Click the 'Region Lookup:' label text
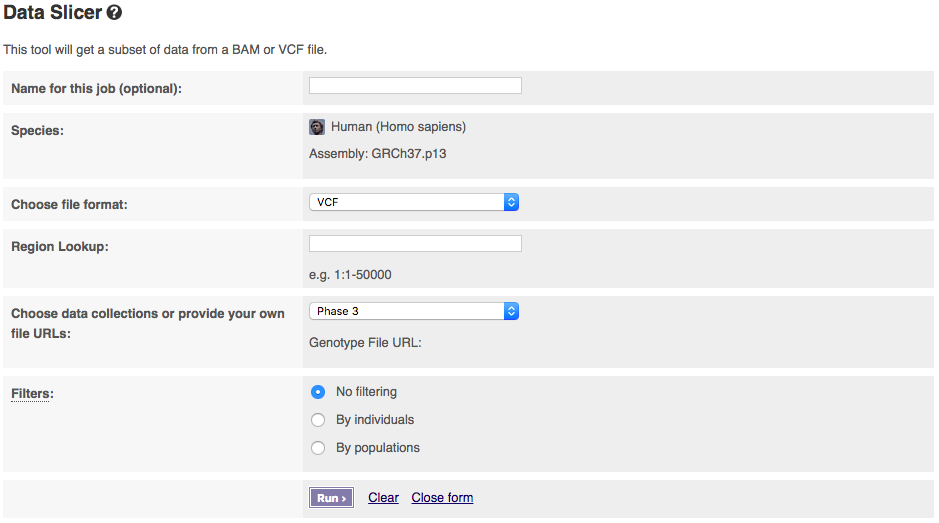The width and height of the screenshot is (939, 523). pos(60,246)
